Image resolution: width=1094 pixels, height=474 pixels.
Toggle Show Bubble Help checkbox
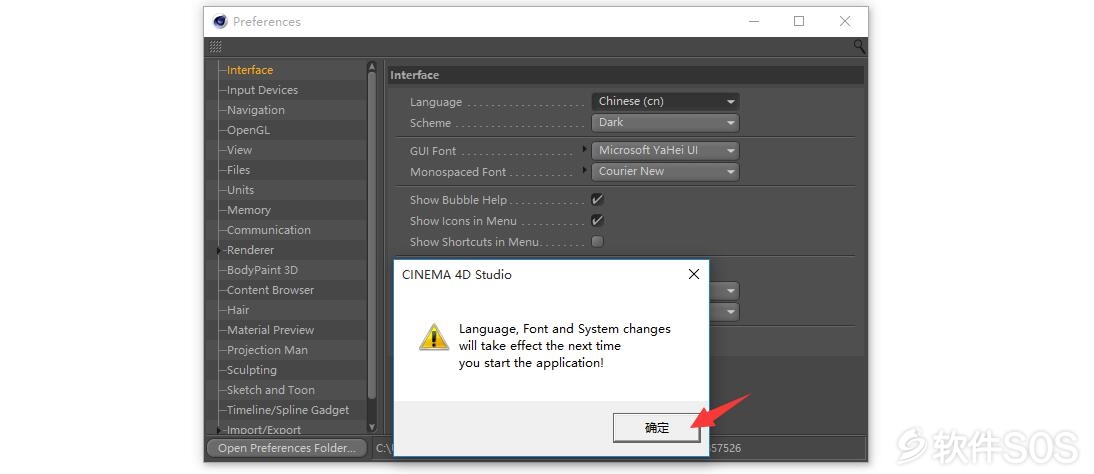click(x=597, y=200)
